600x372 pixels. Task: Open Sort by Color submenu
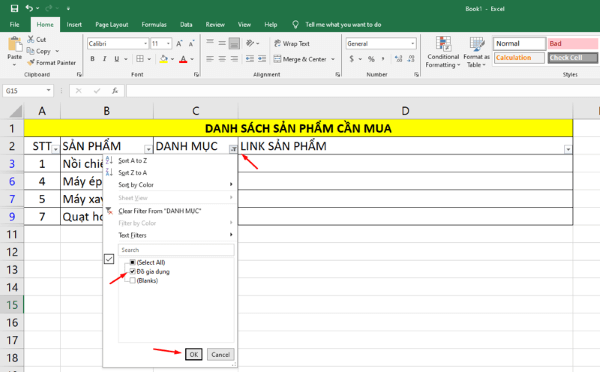pyautogui.click(x=170, y=185)
